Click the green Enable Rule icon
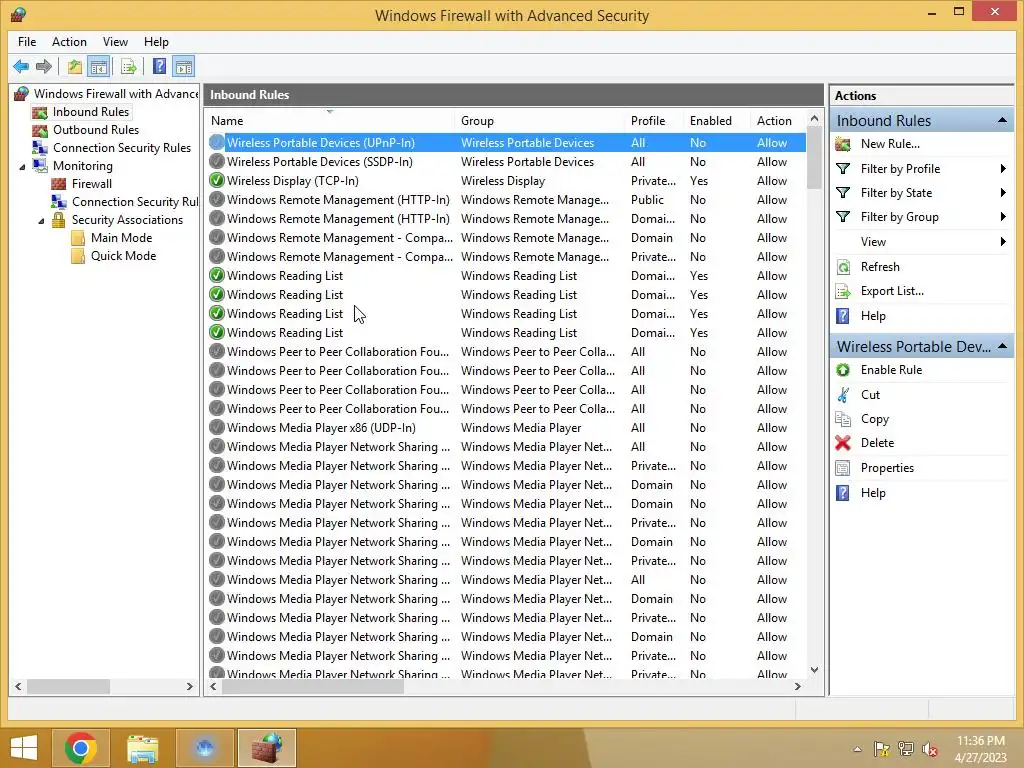The width and height of the screenshot is (1024, 768). [843, 370]
